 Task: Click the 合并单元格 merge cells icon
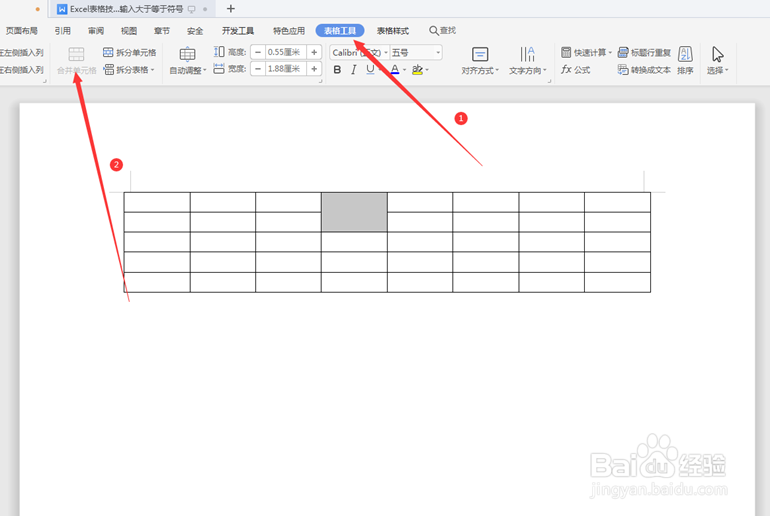(x=76, y=54)
